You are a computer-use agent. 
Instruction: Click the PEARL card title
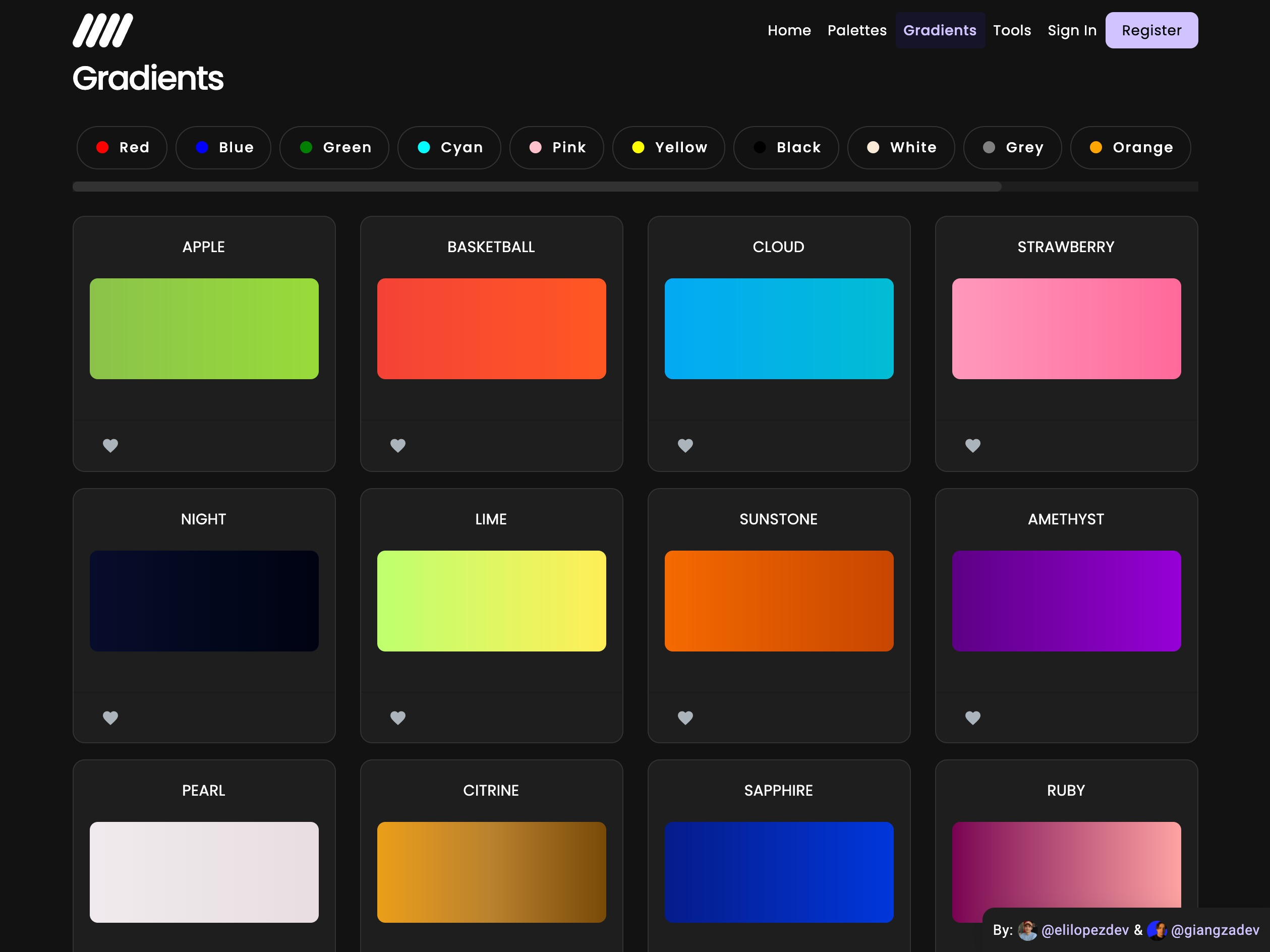tap(204, 790)
